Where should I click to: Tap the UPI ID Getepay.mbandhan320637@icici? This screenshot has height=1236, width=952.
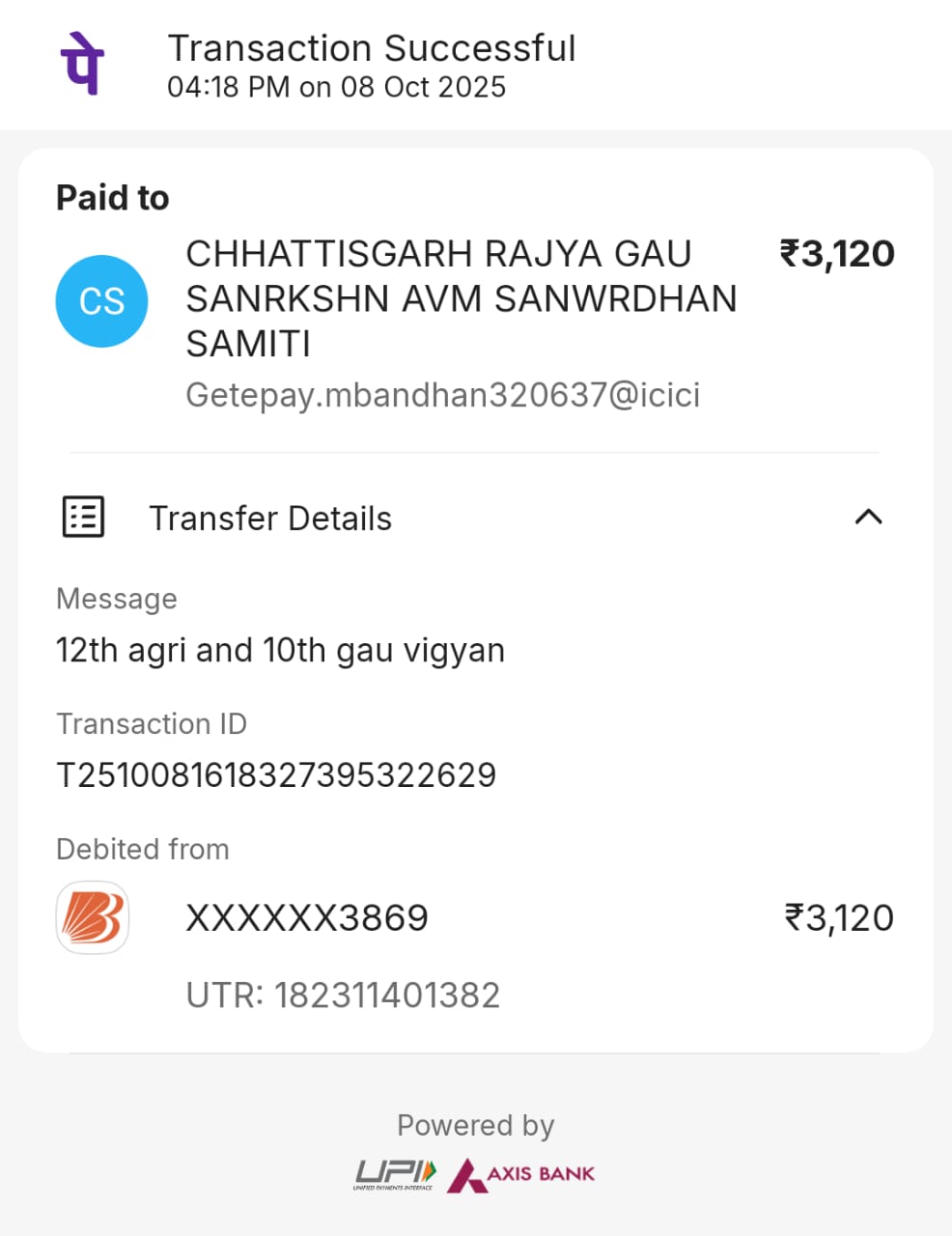pyautogui.click(x=442, y=395)
